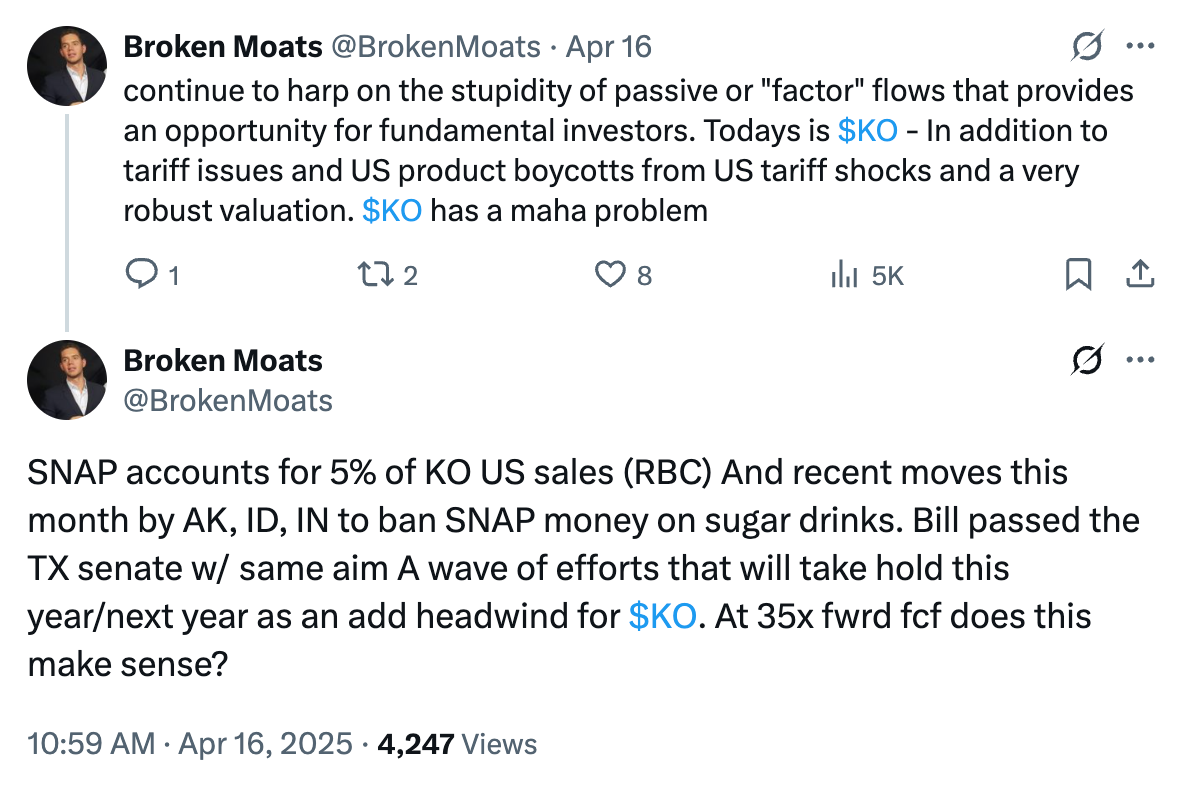
Task: Open the first Broken Moats profile picture
Action: (66, 66)
